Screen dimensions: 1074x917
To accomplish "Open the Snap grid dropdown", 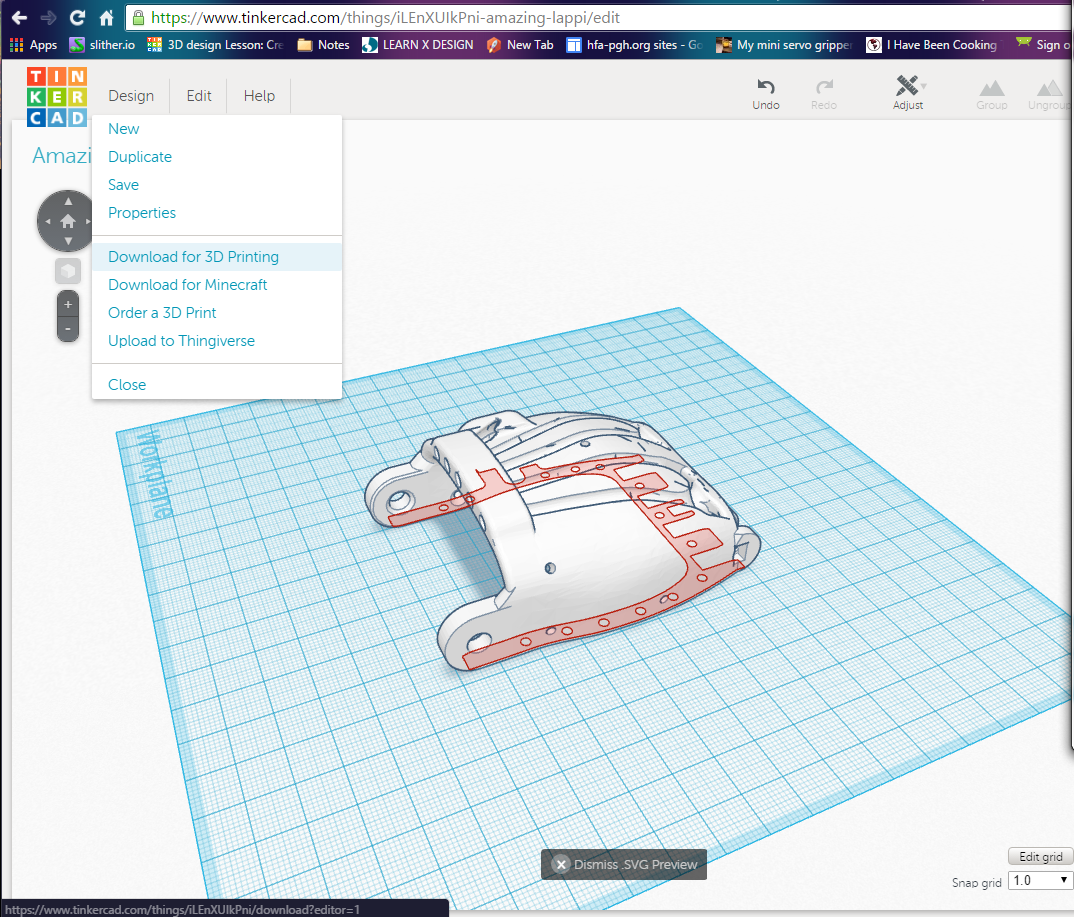I will click(1040, 881).
